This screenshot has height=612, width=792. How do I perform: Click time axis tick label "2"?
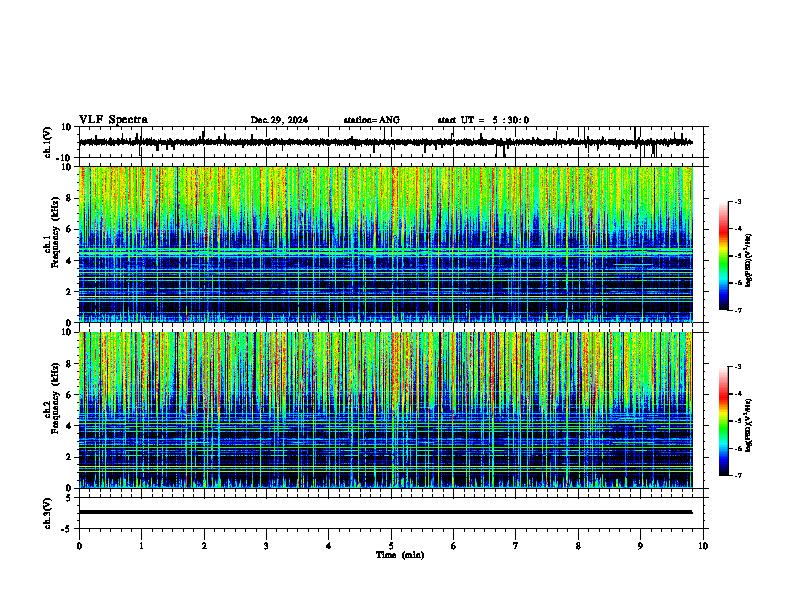coord(204,546)
